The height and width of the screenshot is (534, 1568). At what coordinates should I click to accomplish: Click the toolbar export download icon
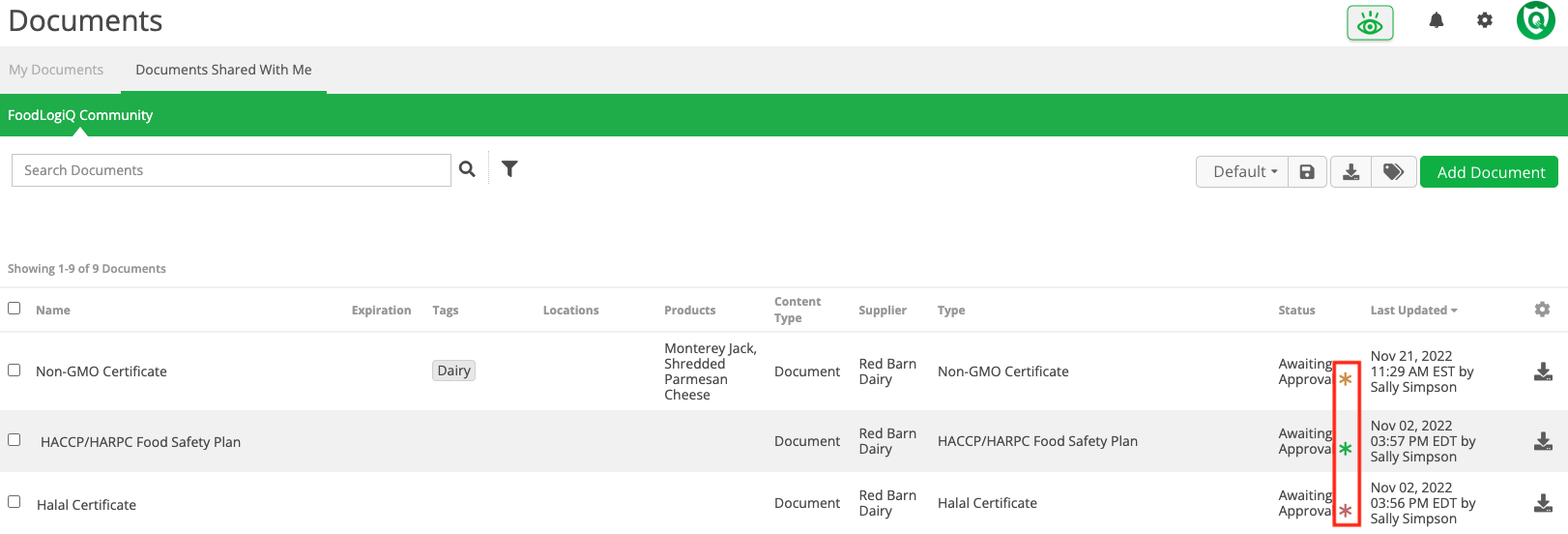click(x=1351, y=172)
